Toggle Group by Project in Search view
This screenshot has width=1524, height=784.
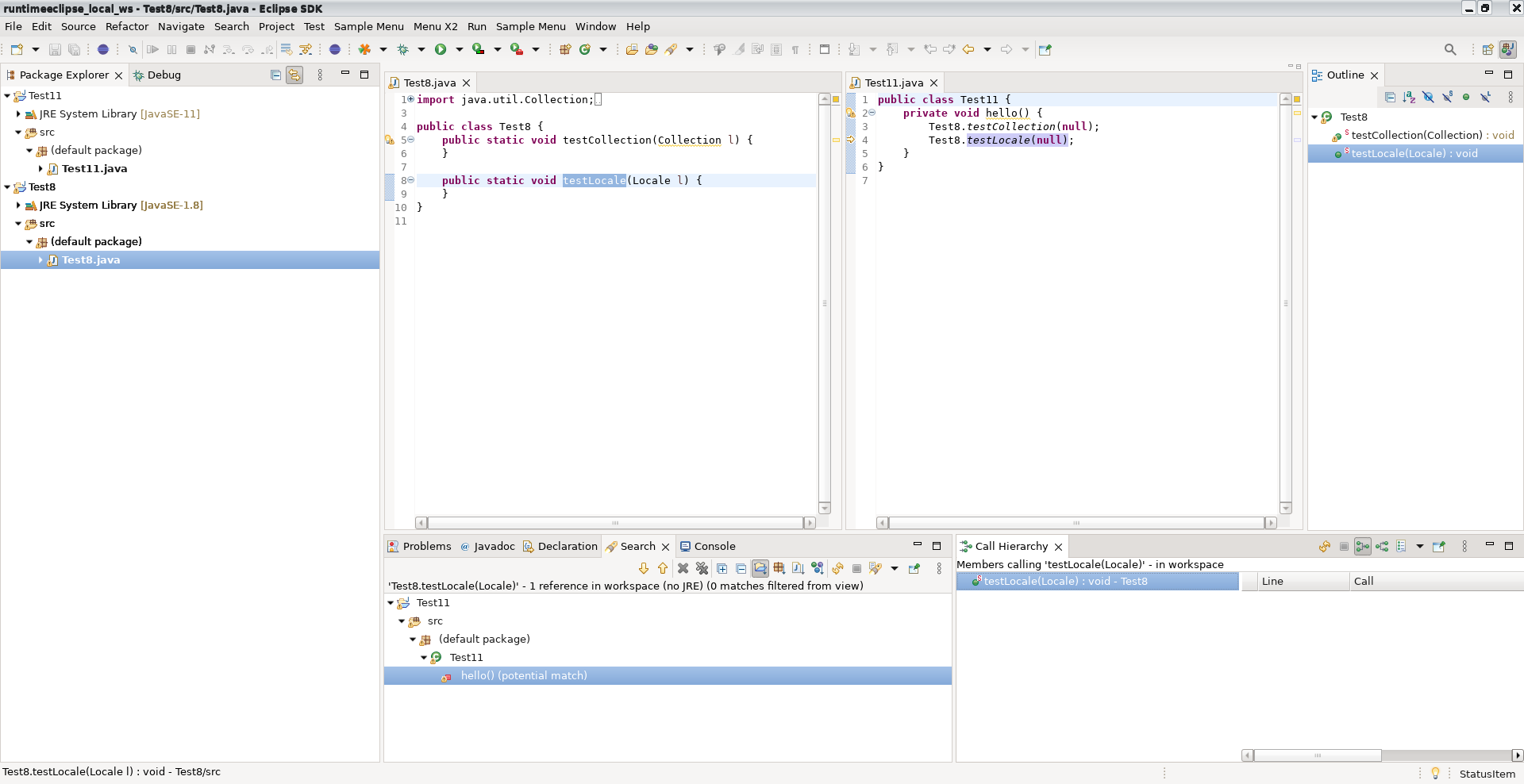point(760,568)
